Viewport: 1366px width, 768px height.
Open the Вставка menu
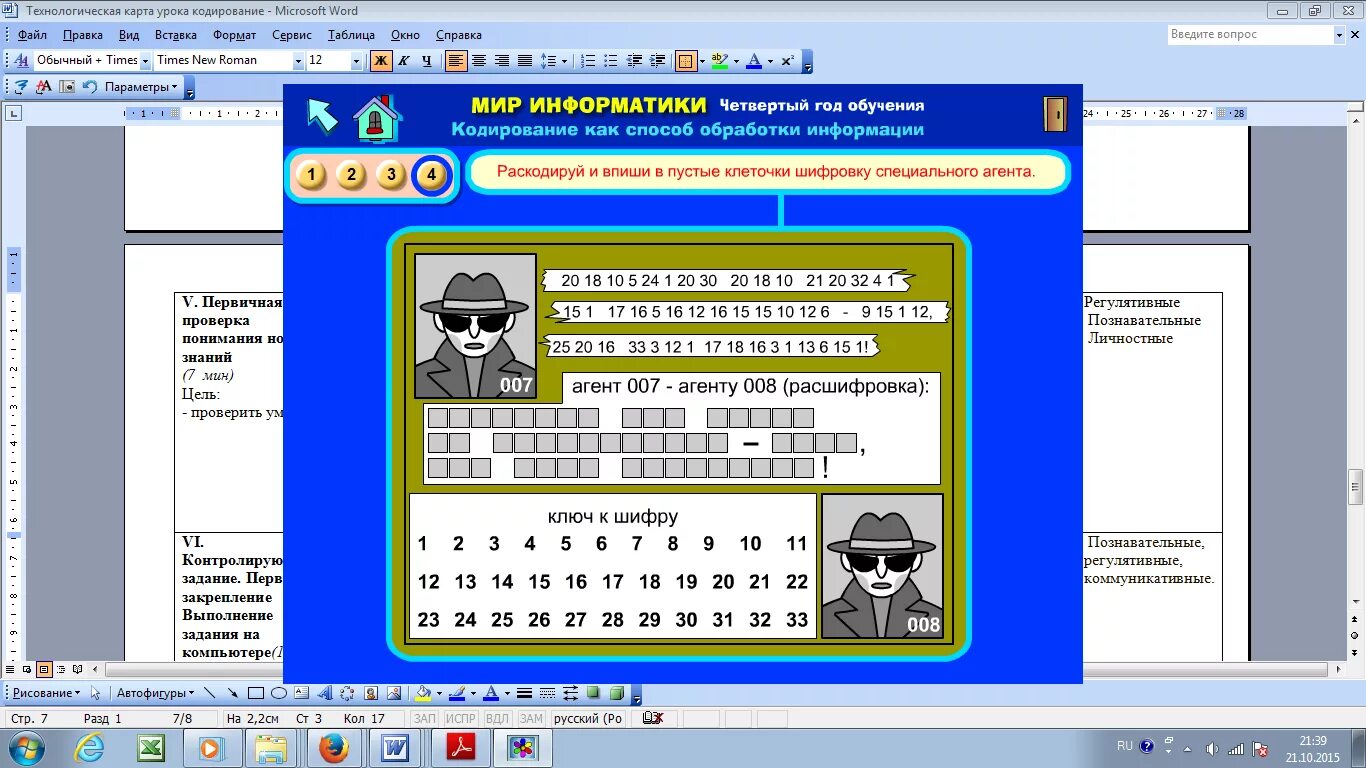[176, 35]
